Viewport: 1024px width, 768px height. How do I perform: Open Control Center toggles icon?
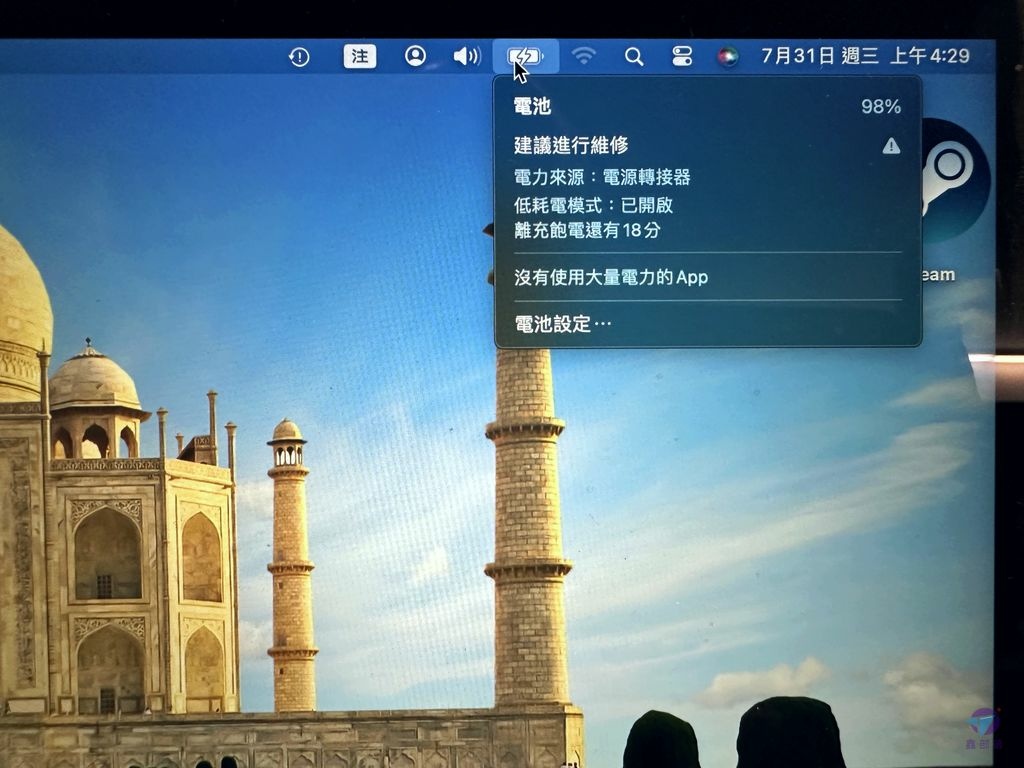[682, 56]
